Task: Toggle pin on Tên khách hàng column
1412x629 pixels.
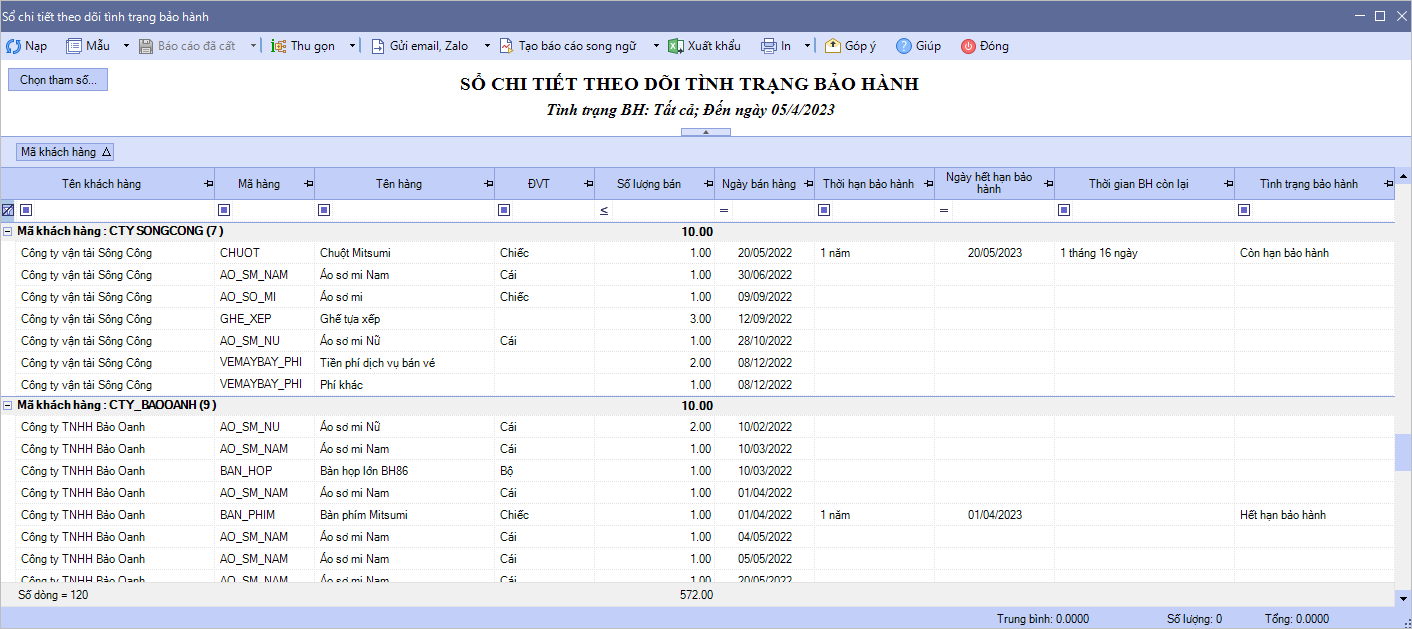Action: tap(208, 184)
